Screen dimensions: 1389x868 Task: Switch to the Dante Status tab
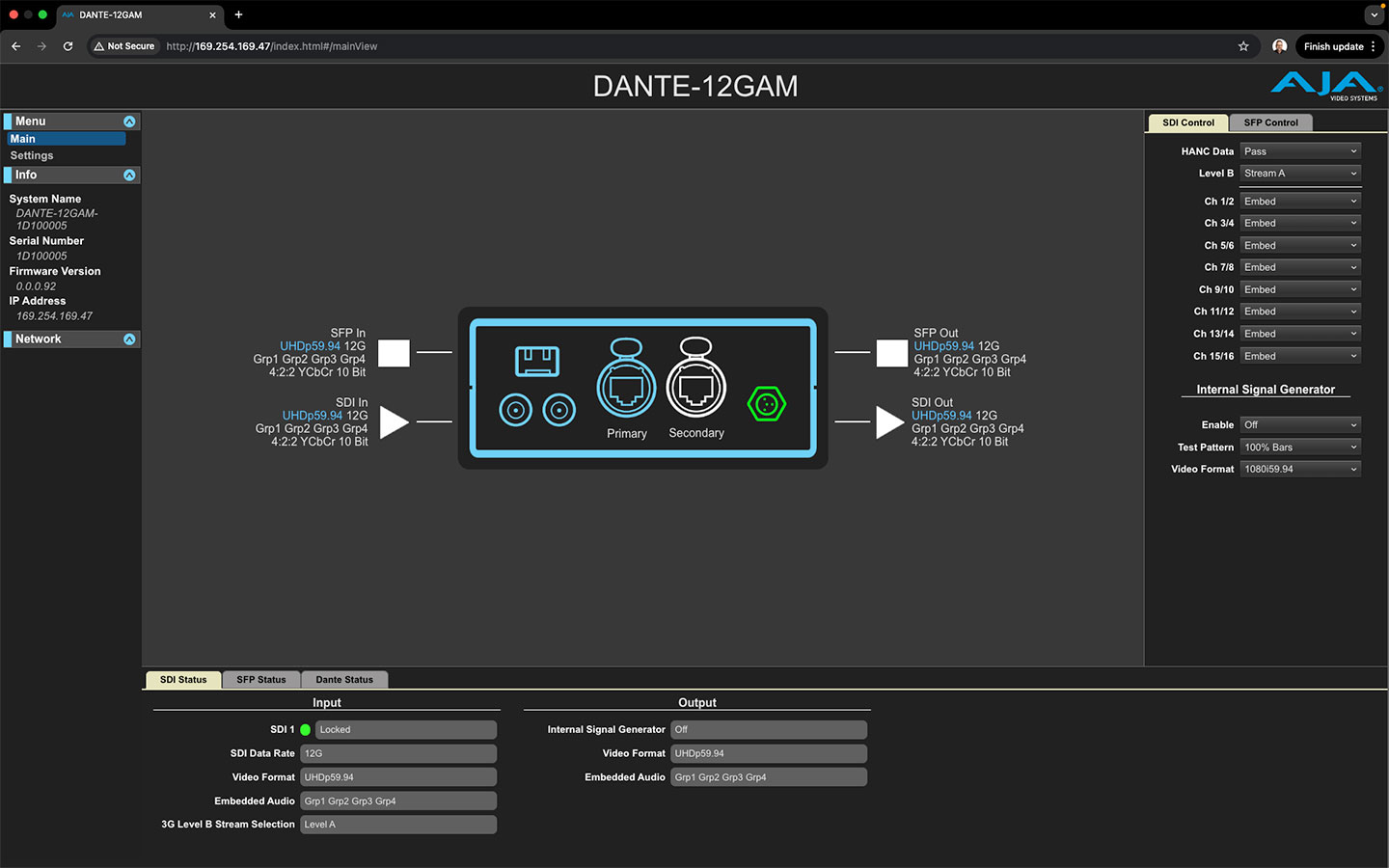coord(344,680)
